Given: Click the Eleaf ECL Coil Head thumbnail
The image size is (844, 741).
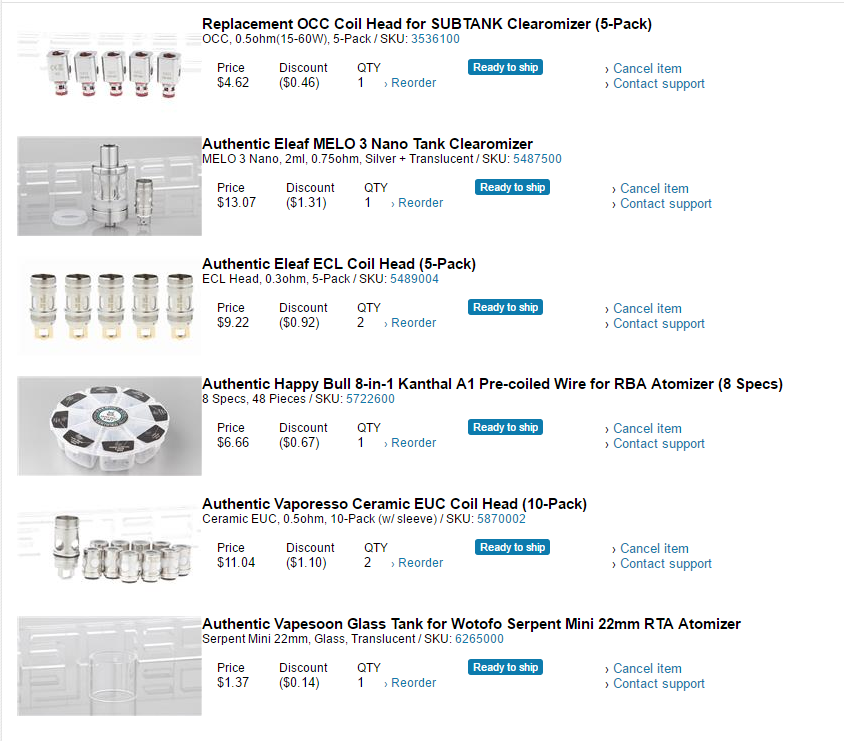Looking at the screenshot, I should point(109,306).
